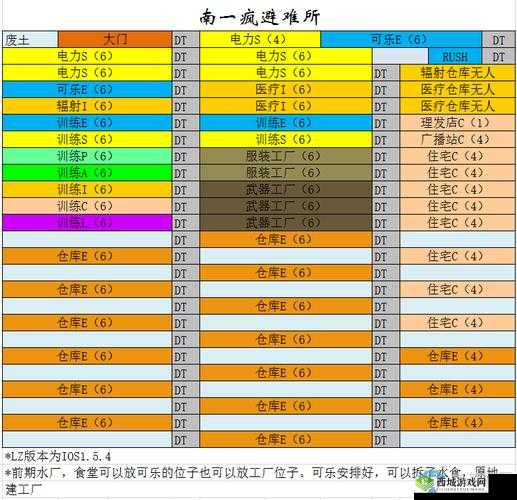Select the 可乐E（6） cell above 辐射I（6）
This screenshot has height=500, width=517.
pos(87,90)
